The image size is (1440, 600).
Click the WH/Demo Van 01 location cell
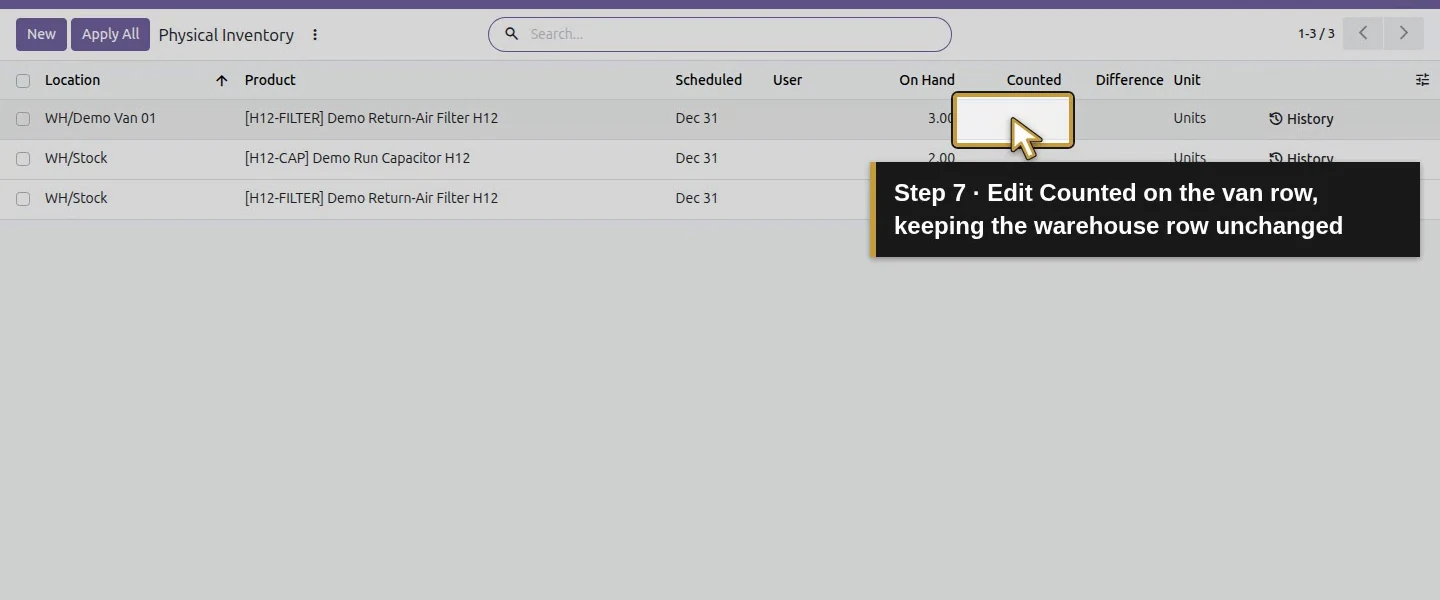100,118
